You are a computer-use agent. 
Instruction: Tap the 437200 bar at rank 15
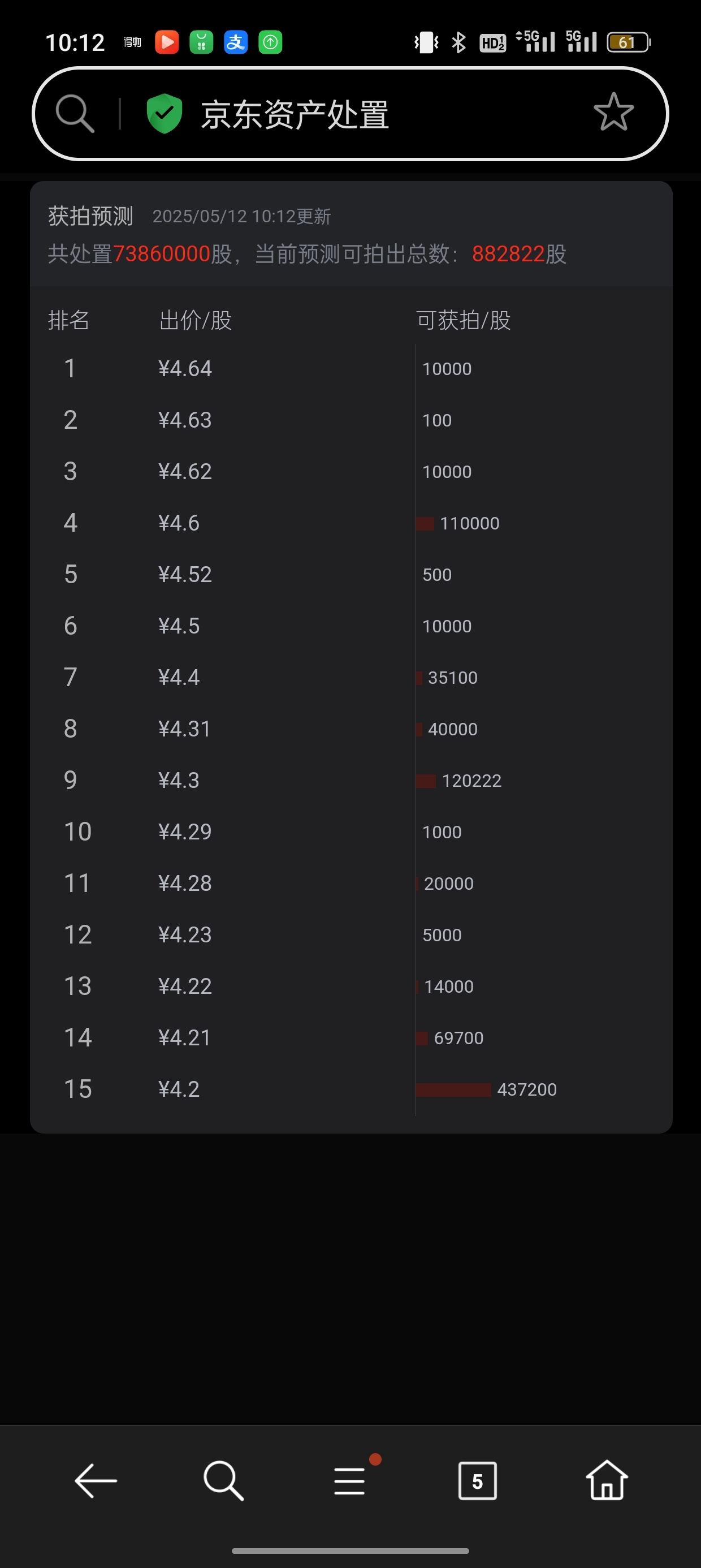pyautogui.click(x=486, y=1089)
